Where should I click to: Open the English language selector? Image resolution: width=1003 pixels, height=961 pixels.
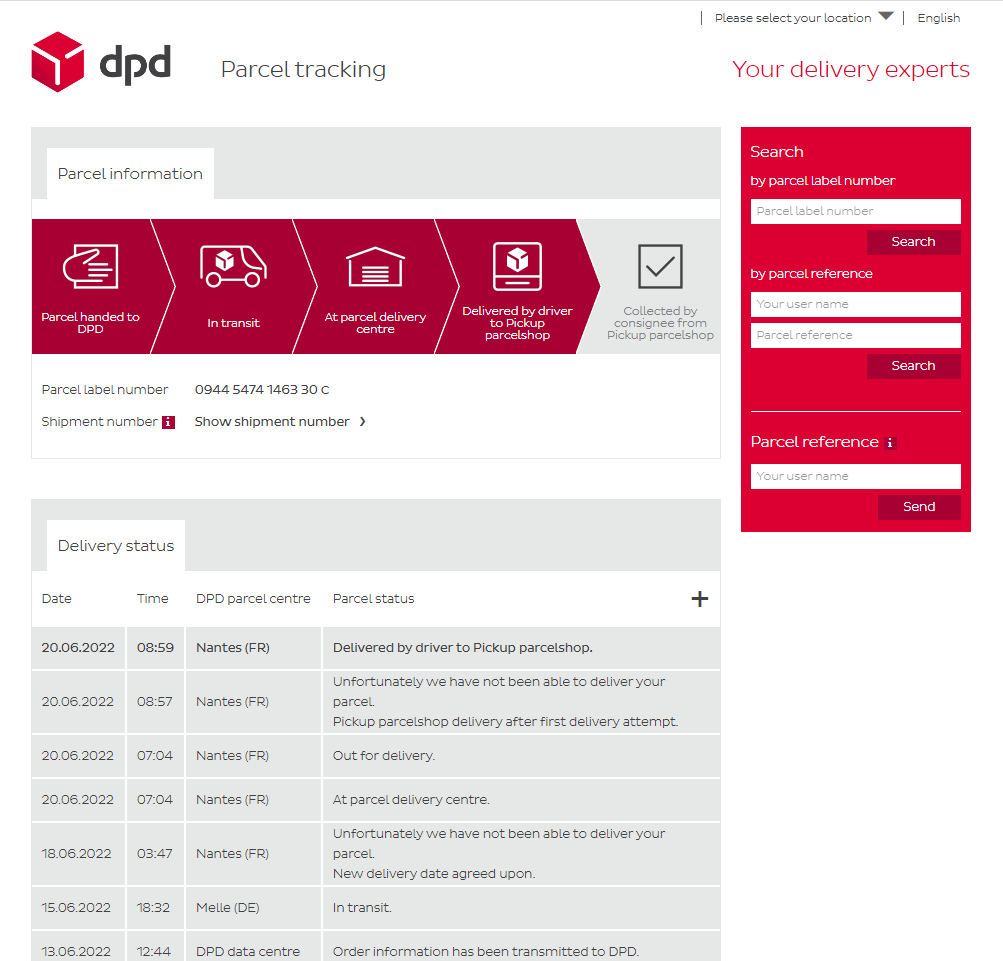pyautogui.click(x=938, y=18)
